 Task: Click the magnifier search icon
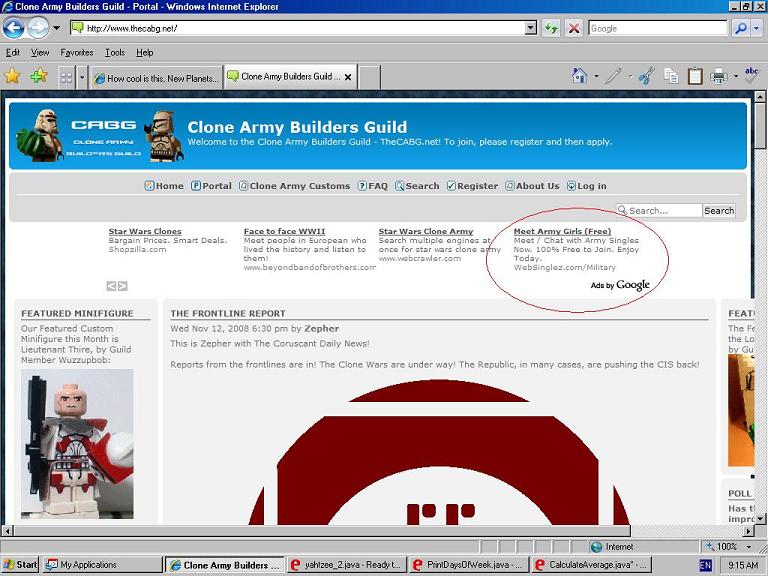pyautogui.click(x=741, y=28)
